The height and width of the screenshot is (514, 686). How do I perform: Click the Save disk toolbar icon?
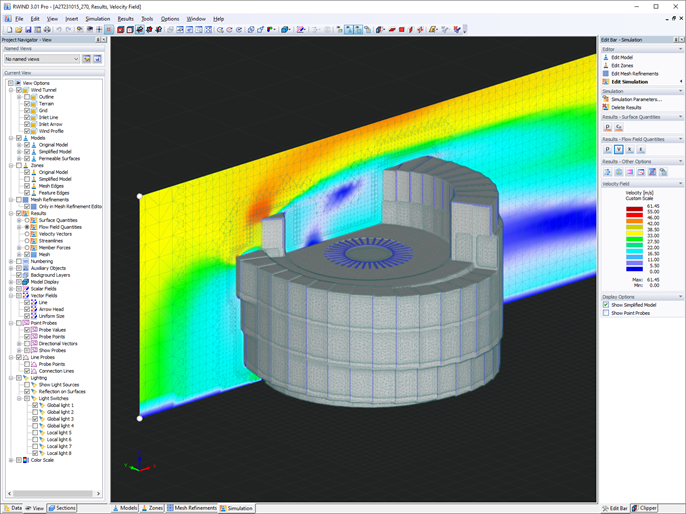click(x=28, y=30)
